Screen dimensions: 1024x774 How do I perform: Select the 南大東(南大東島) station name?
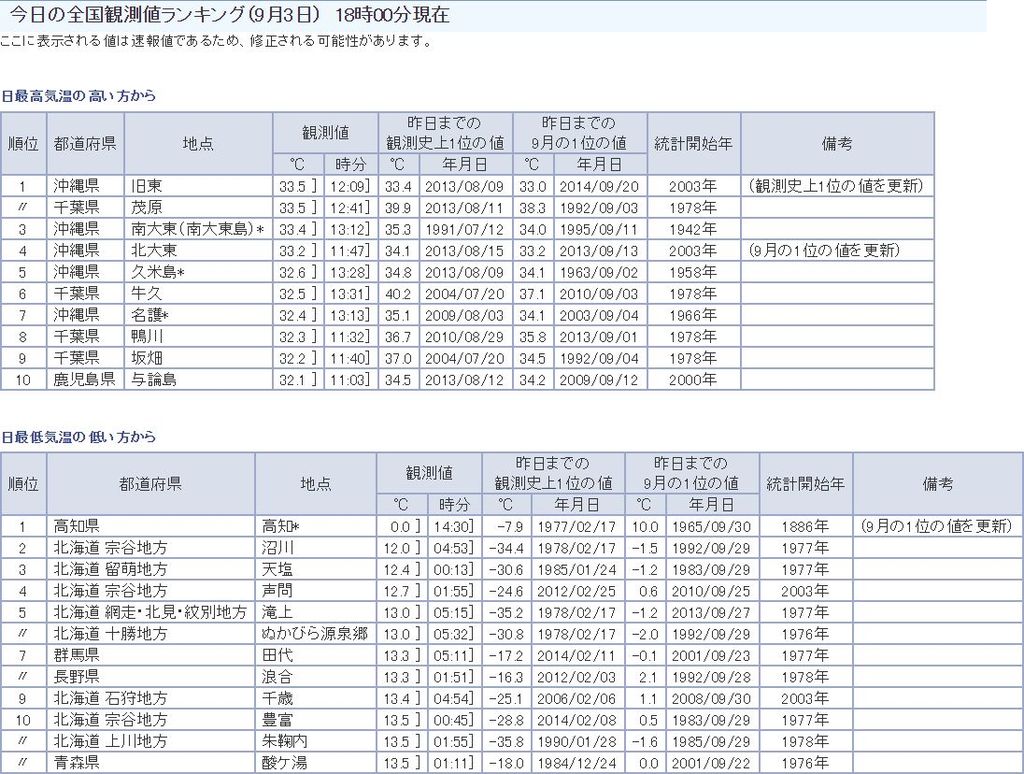(197, 229)
